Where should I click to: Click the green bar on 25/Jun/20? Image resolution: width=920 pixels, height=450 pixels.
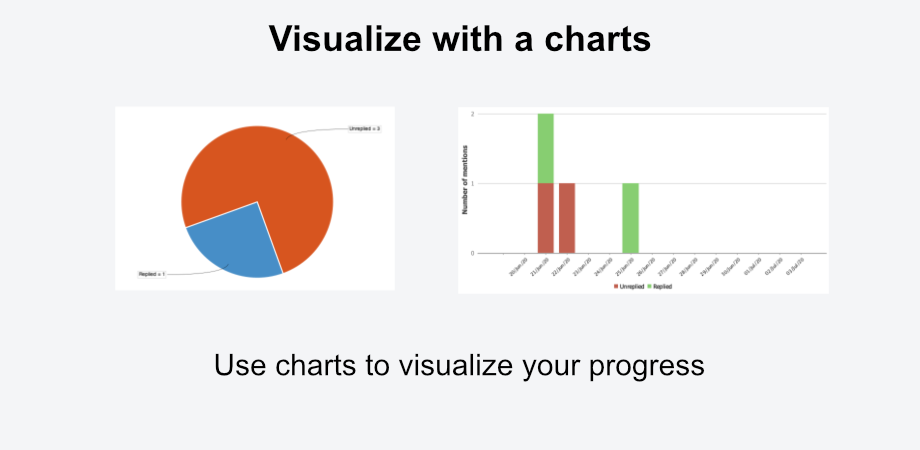630,218
